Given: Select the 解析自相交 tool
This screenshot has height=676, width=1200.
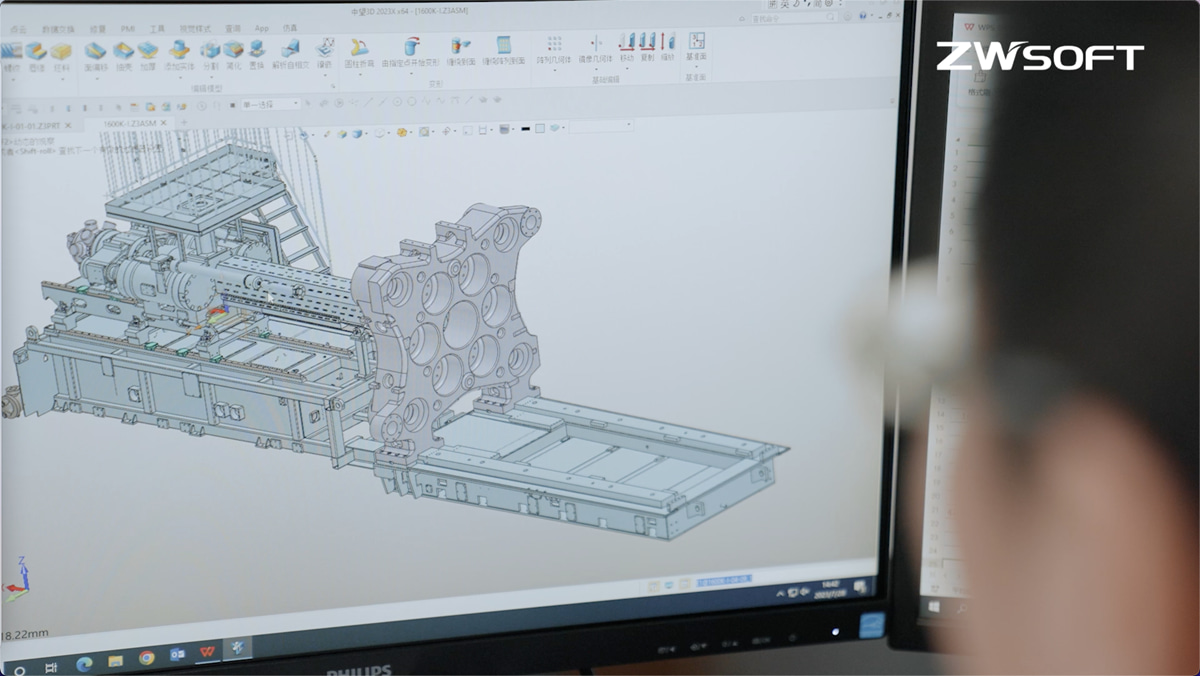Looking at the screenshot, I should [290, 54].
